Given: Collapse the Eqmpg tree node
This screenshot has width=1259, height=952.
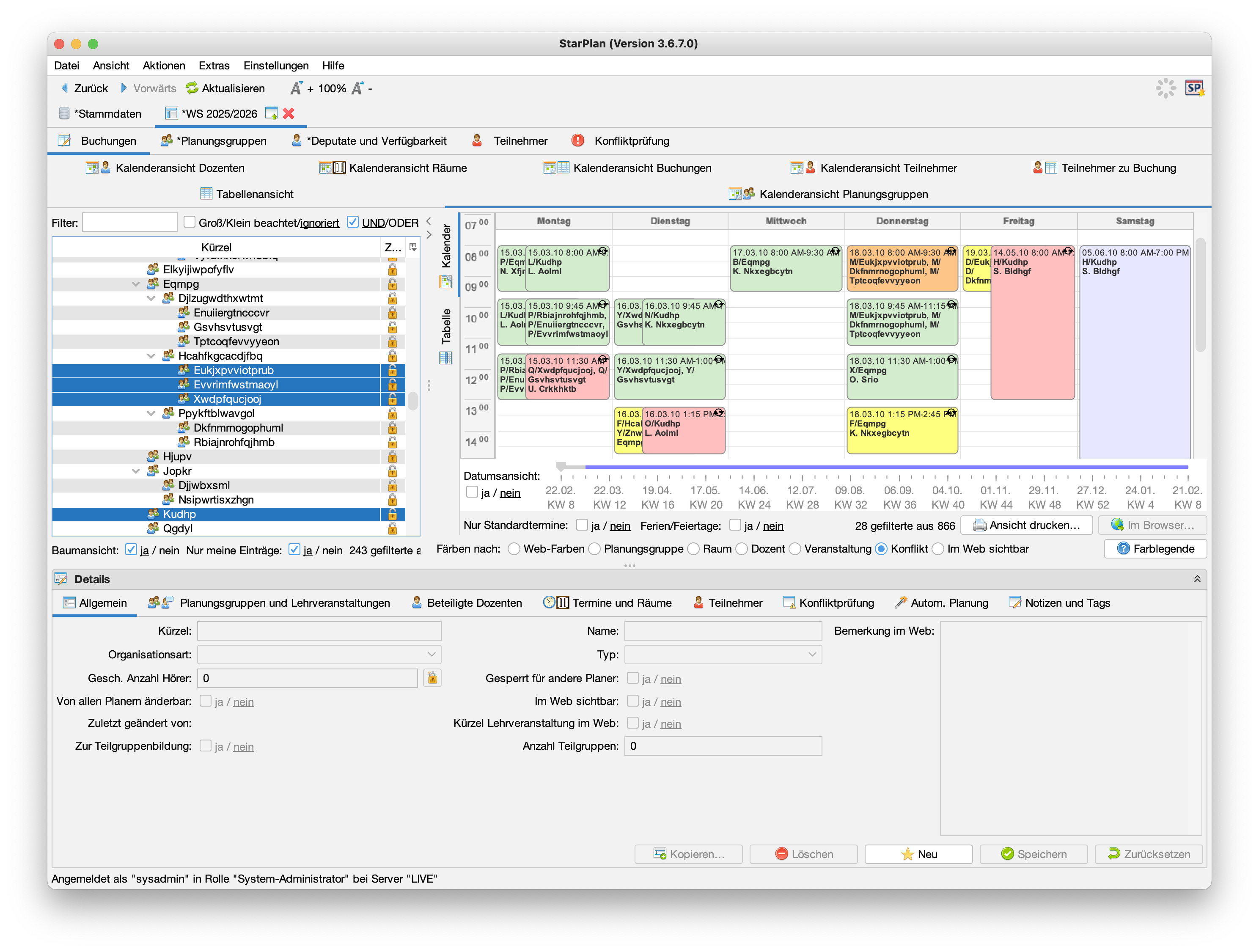Looking at the screenshot, I should pos(135,283).
